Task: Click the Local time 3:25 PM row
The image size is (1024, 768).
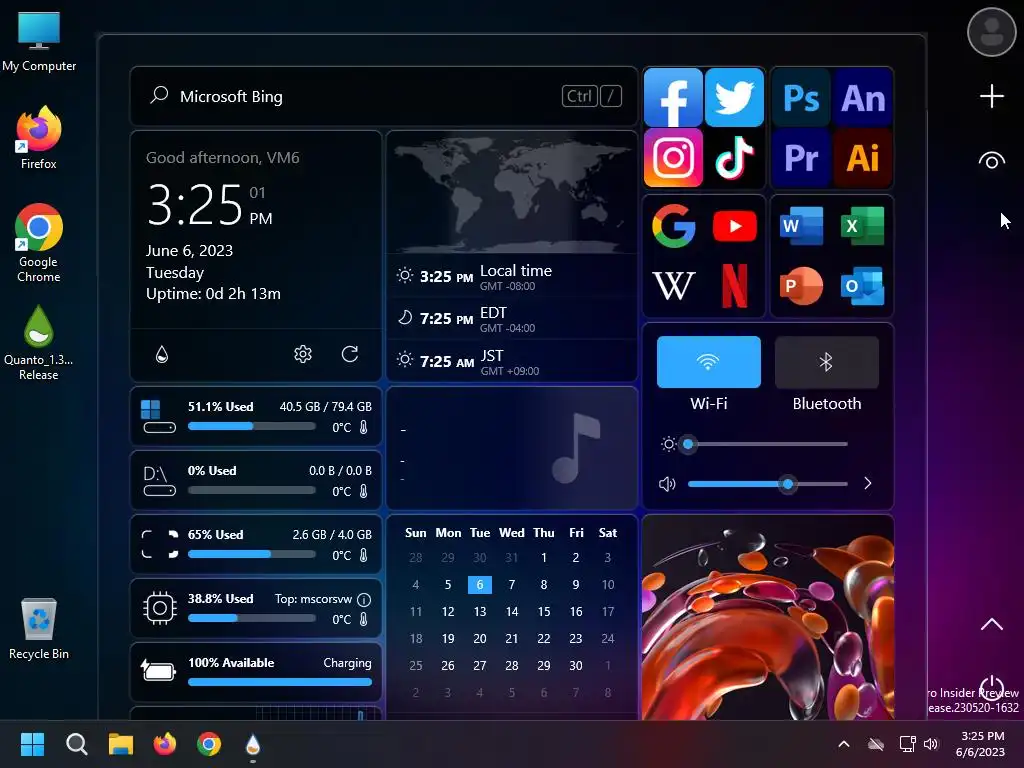Action: coord(512,276)
